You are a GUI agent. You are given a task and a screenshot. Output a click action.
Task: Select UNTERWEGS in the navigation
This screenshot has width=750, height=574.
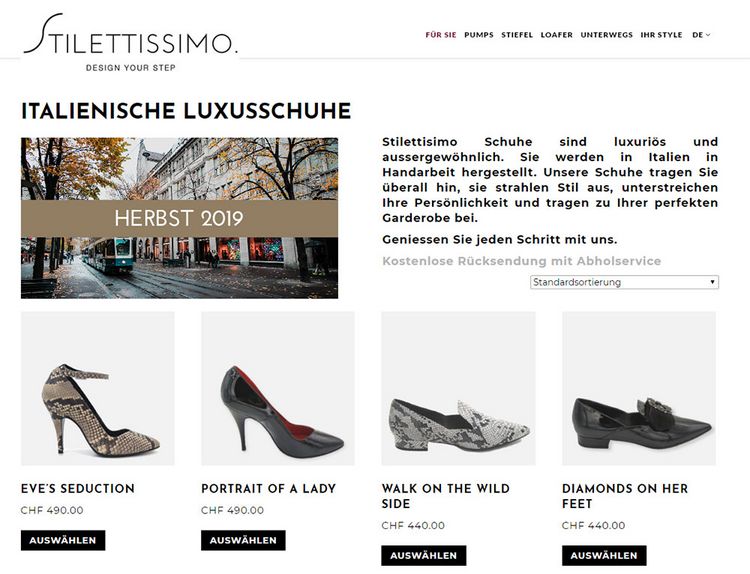(x=607, y=35)
